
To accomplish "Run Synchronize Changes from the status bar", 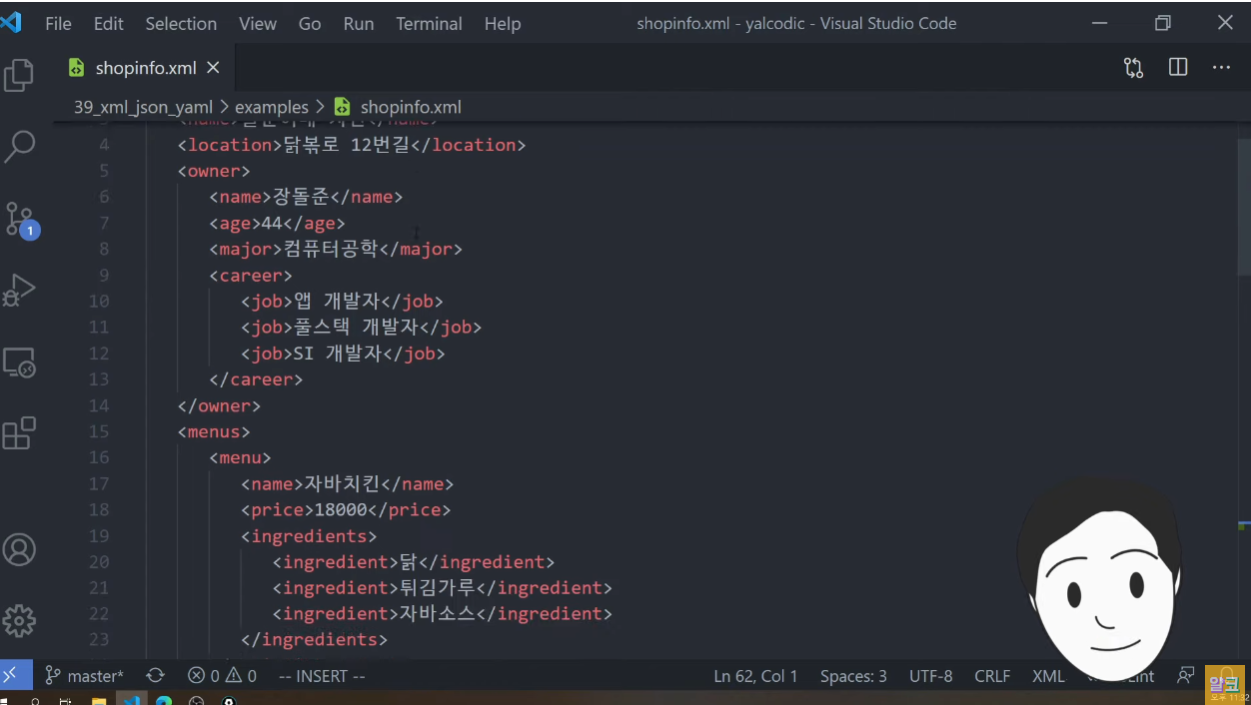I will click(x=155, y=675).
